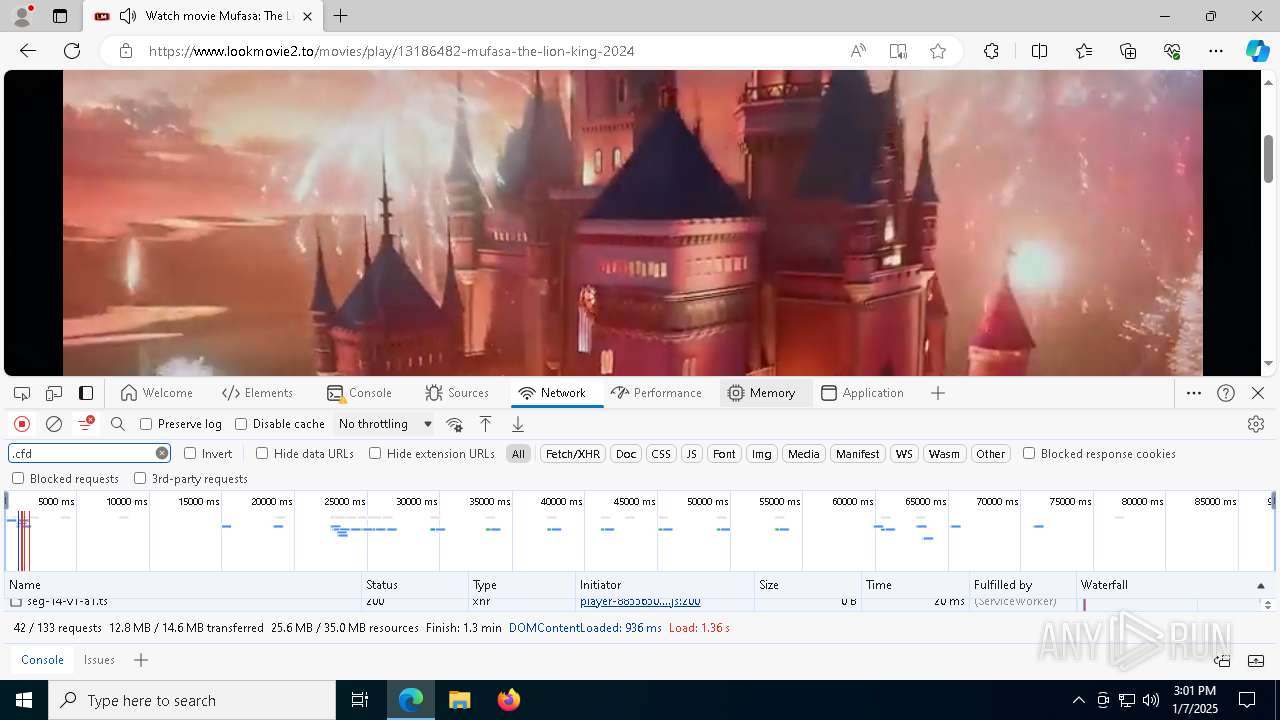Enable Preserve log checkbox
The width and height of the screenshot is (1280, 720).
pos(146,424)
